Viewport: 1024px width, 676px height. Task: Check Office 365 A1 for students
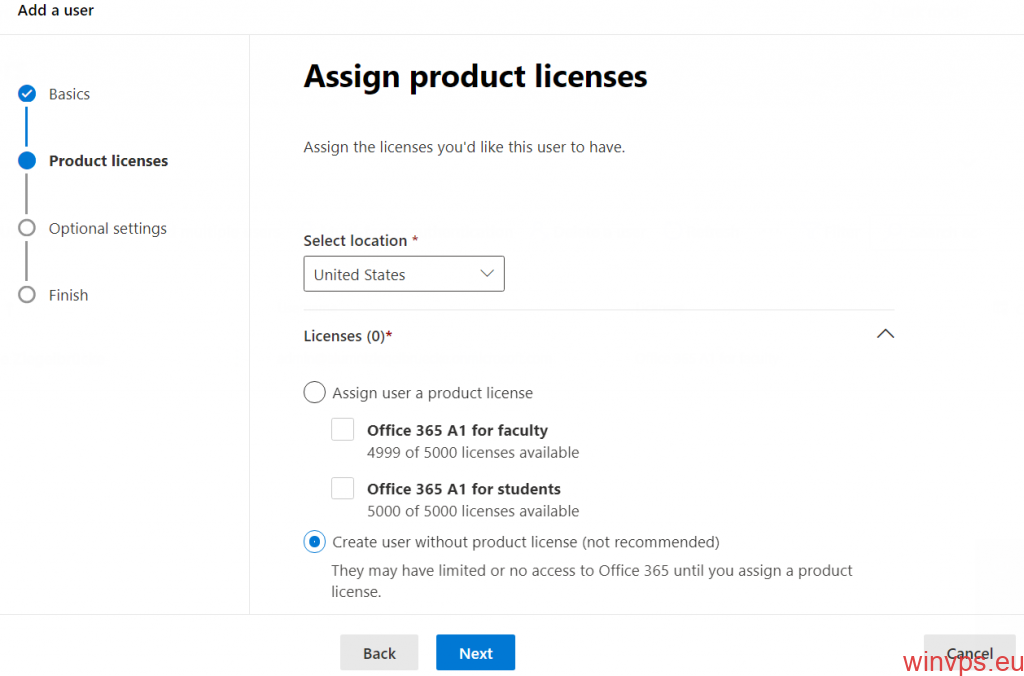pyautogui.click(x=343, y=488)
